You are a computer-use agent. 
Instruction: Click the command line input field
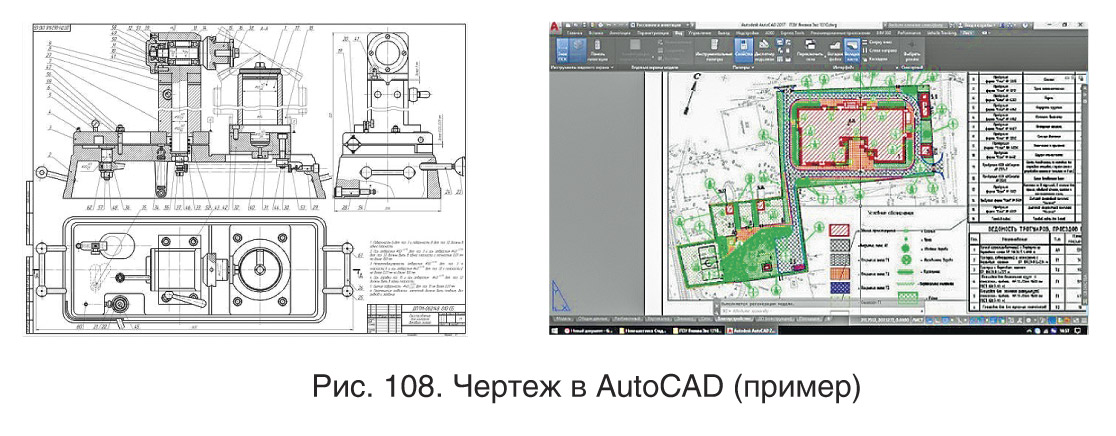tap(821, 311)
